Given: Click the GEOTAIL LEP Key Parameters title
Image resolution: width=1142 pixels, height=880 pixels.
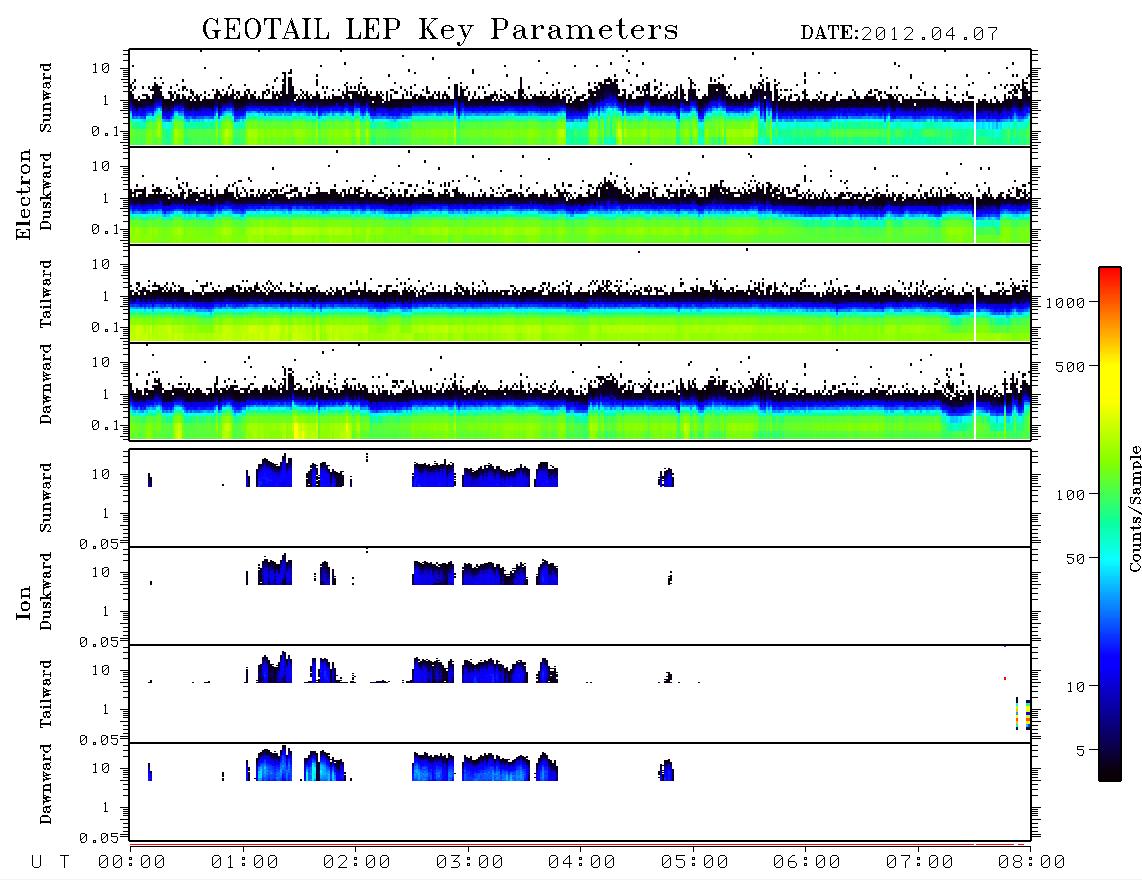Looking at the screenshot, I should click(x=440, y=30).
